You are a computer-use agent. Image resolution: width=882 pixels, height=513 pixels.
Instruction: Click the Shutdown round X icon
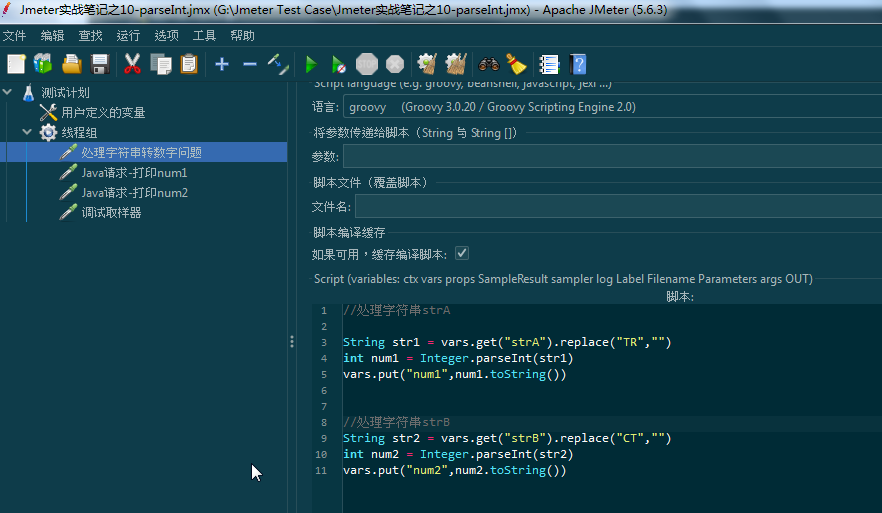tap(395, 64)
